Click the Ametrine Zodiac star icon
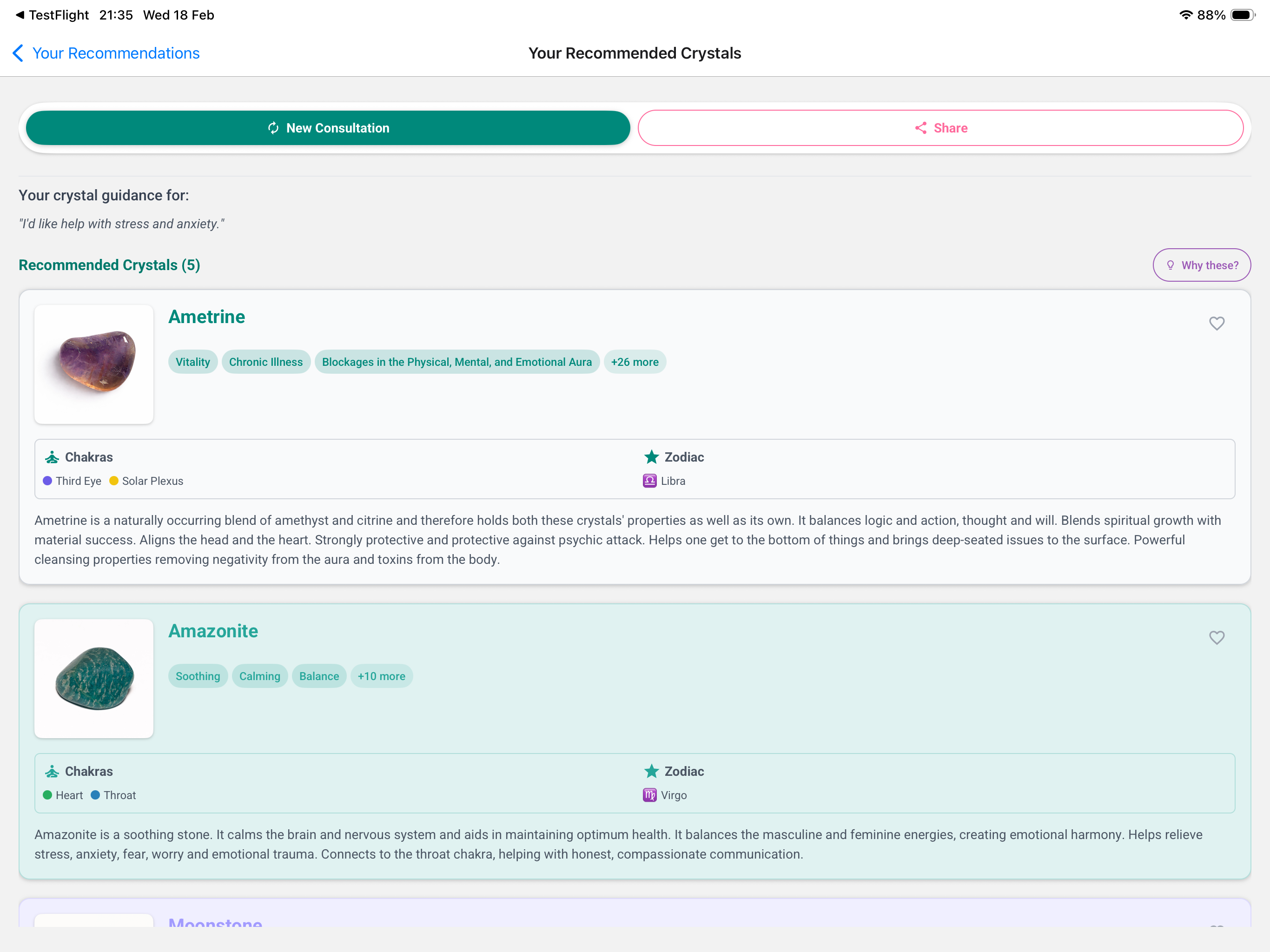1270x952 pixels. (651, 457)
